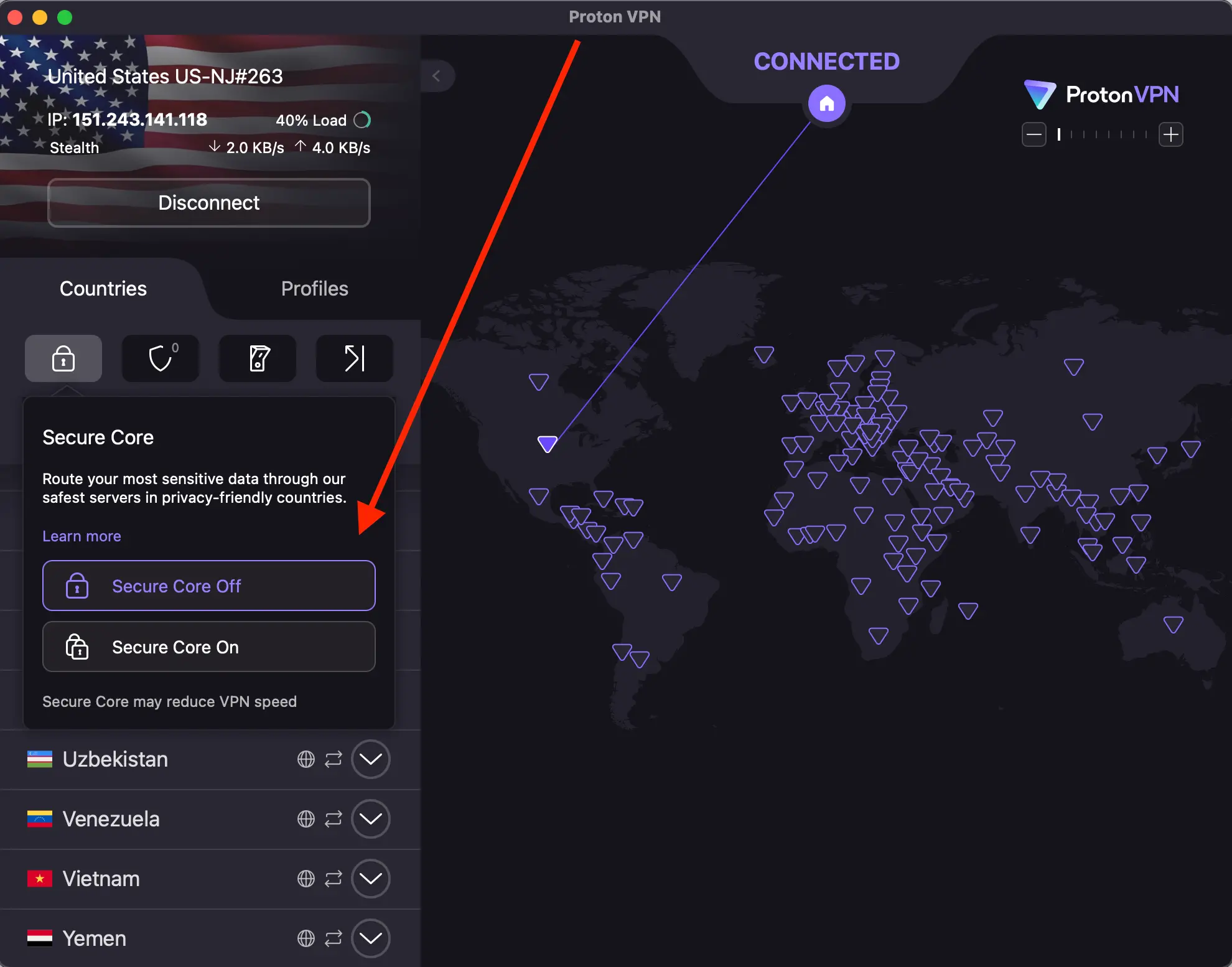Enable Secure Core On
The image size is (1232, 967).
[x=208, y=647]
